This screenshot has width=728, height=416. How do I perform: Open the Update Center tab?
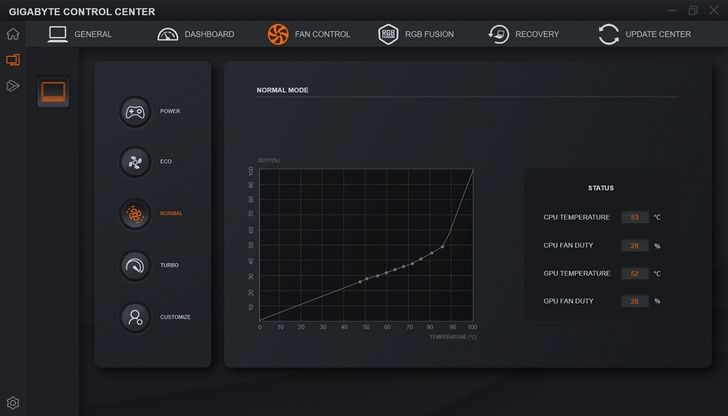tap(644, 34)
